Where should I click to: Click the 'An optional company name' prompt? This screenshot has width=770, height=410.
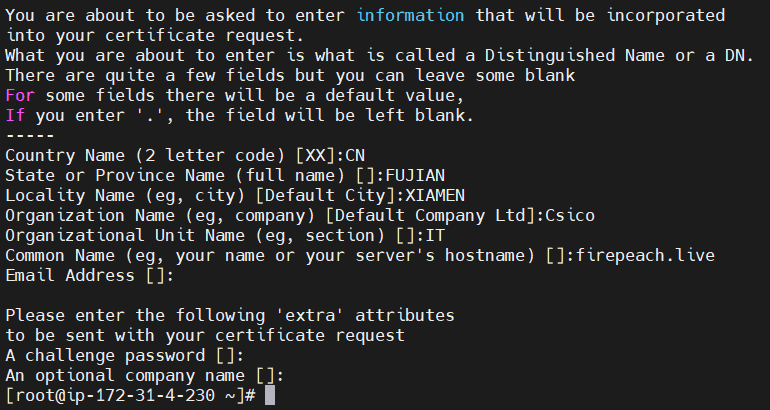pyautogui.click(x=144, y=376)
